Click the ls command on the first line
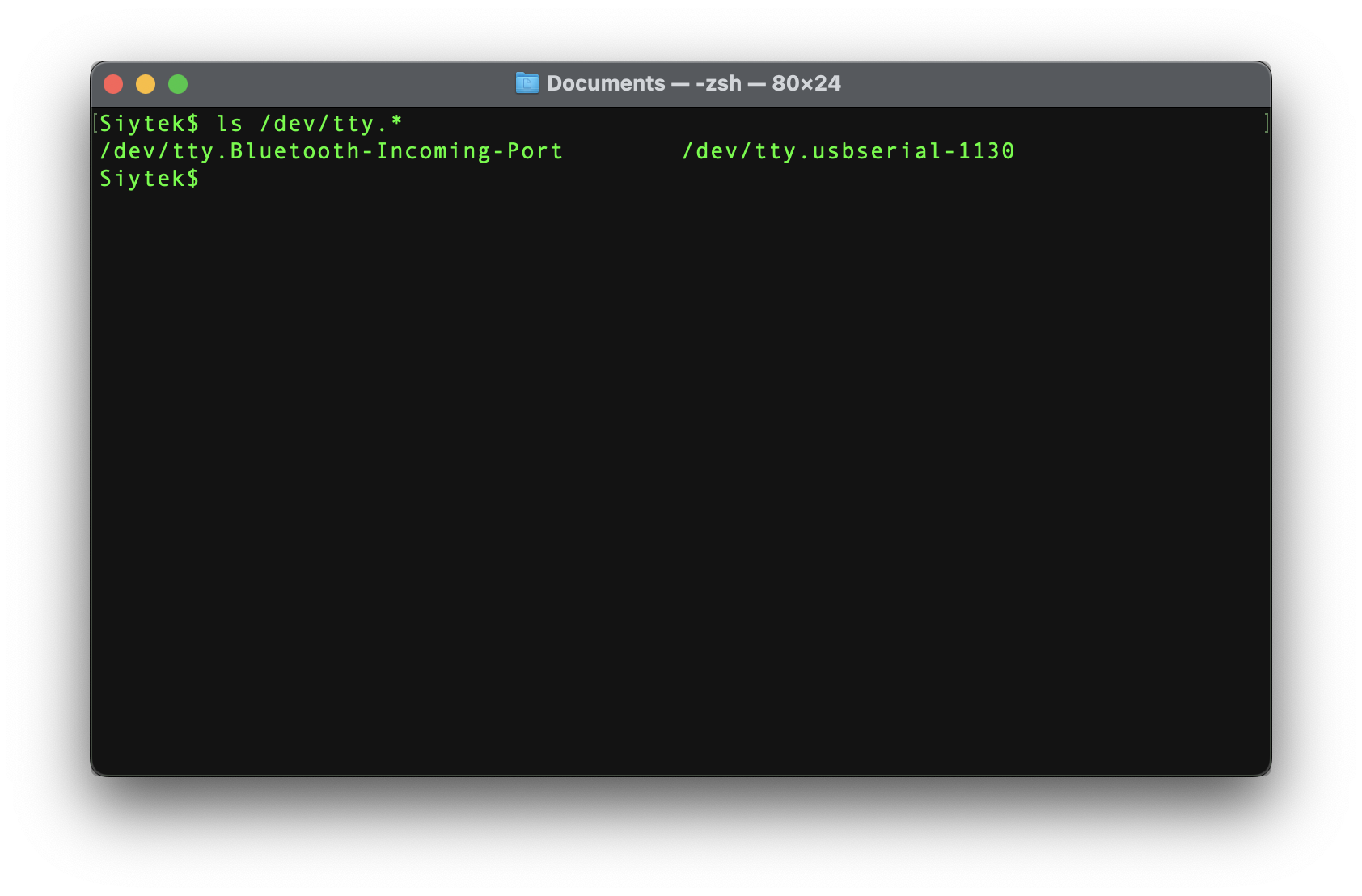The image size is (1362, 896). (230, 124)
